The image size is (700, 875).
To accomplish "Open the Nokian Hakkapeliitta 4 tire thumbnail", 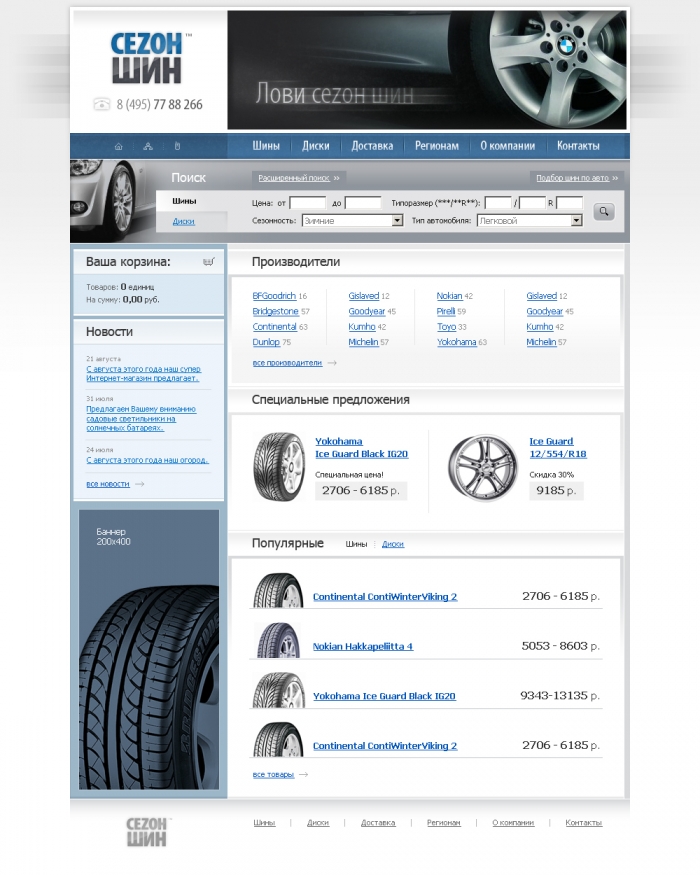I will (279, 640).
